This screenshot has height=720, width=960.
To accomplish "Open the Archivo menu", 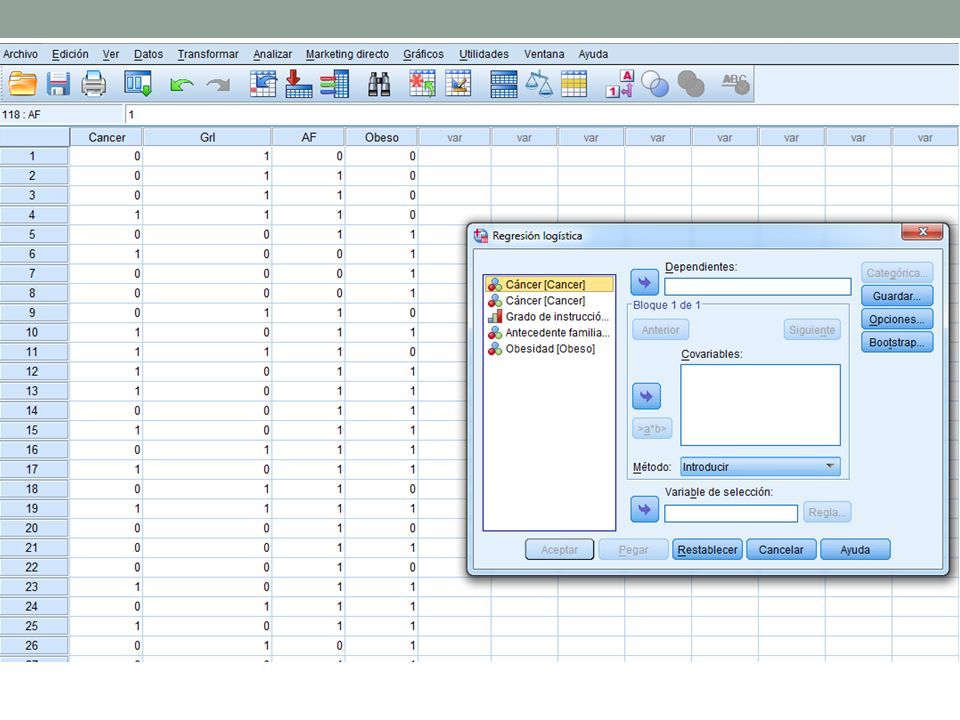I will (20, 54).
